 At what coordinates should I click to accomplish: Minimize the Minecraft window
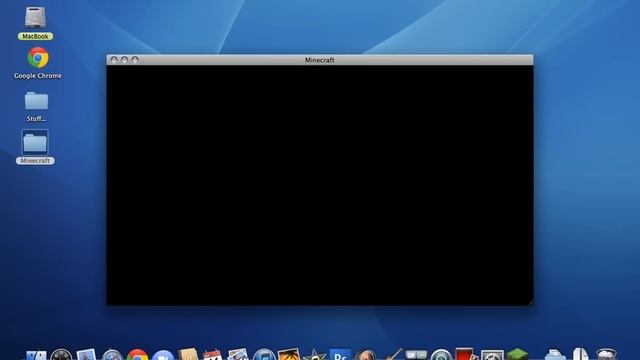click(124, 60)
